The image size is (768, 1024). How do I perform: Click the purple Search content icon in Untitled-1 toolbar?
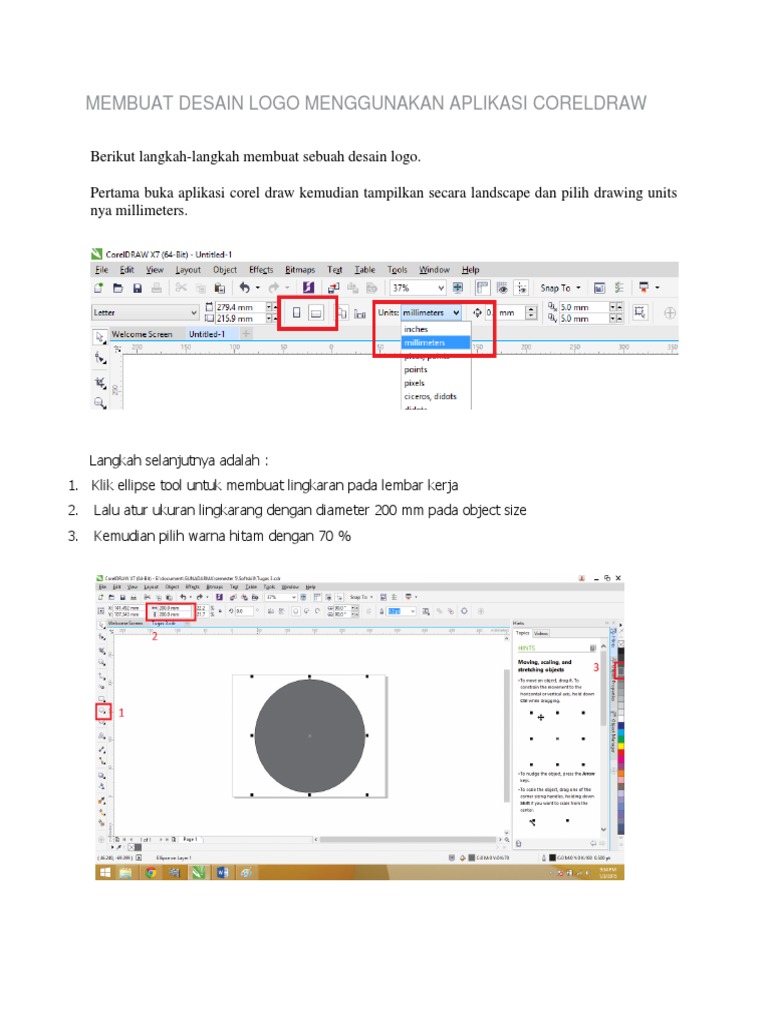(x=308, y=288)
